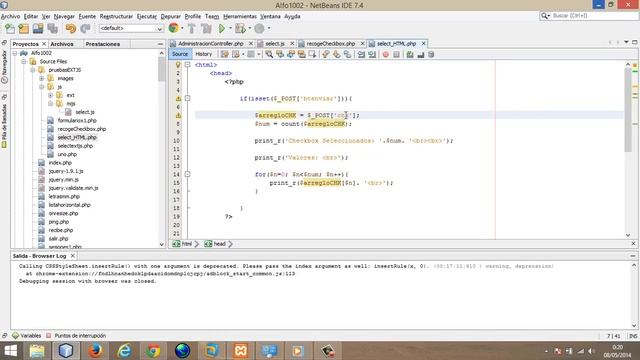640x360 pixels.
Task: Click Clean and Build Project icon
Action: coord(207,28)
